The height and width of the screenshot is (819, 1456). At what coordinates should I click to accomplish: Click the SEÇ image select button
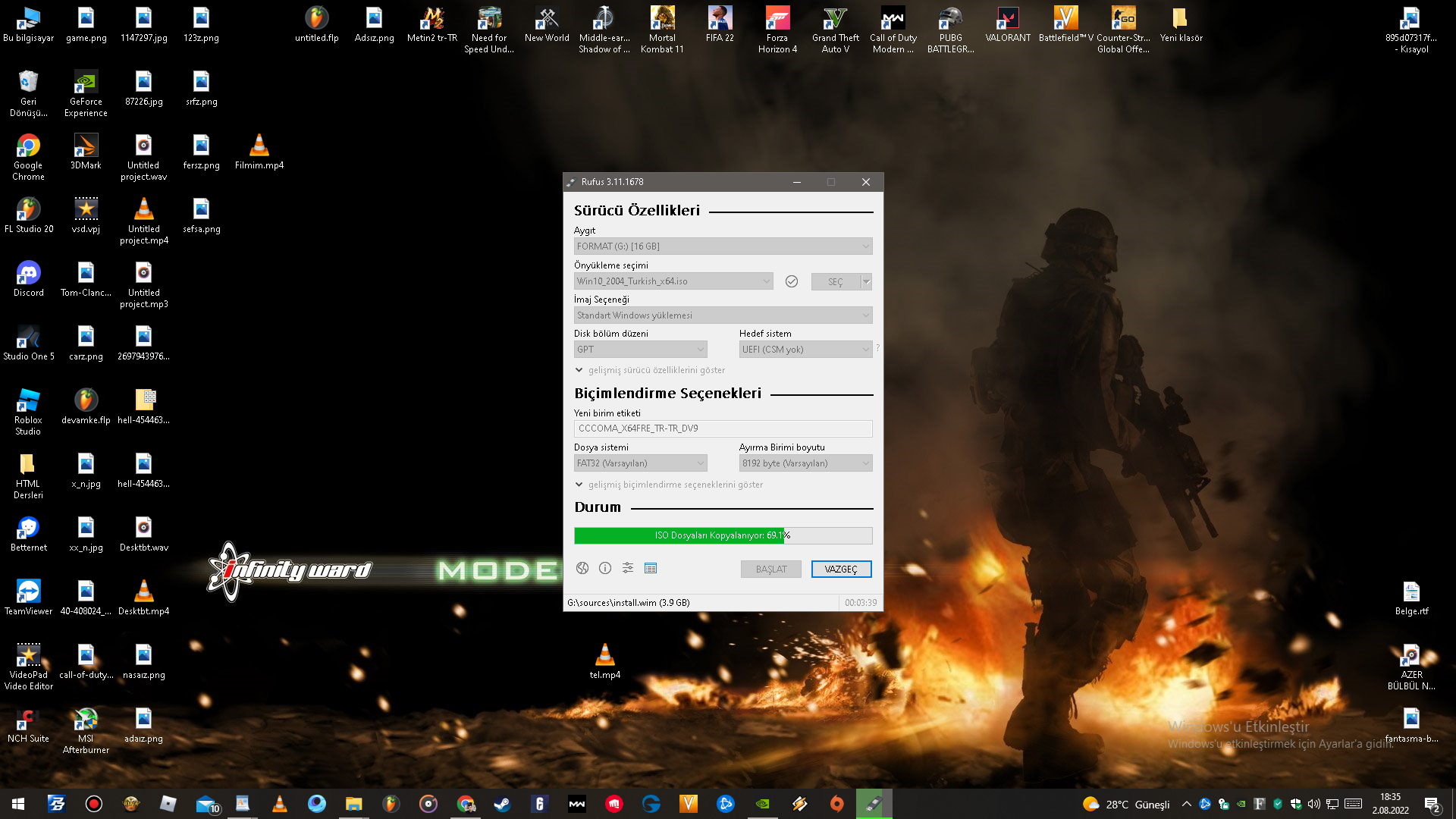pos(835,281)
